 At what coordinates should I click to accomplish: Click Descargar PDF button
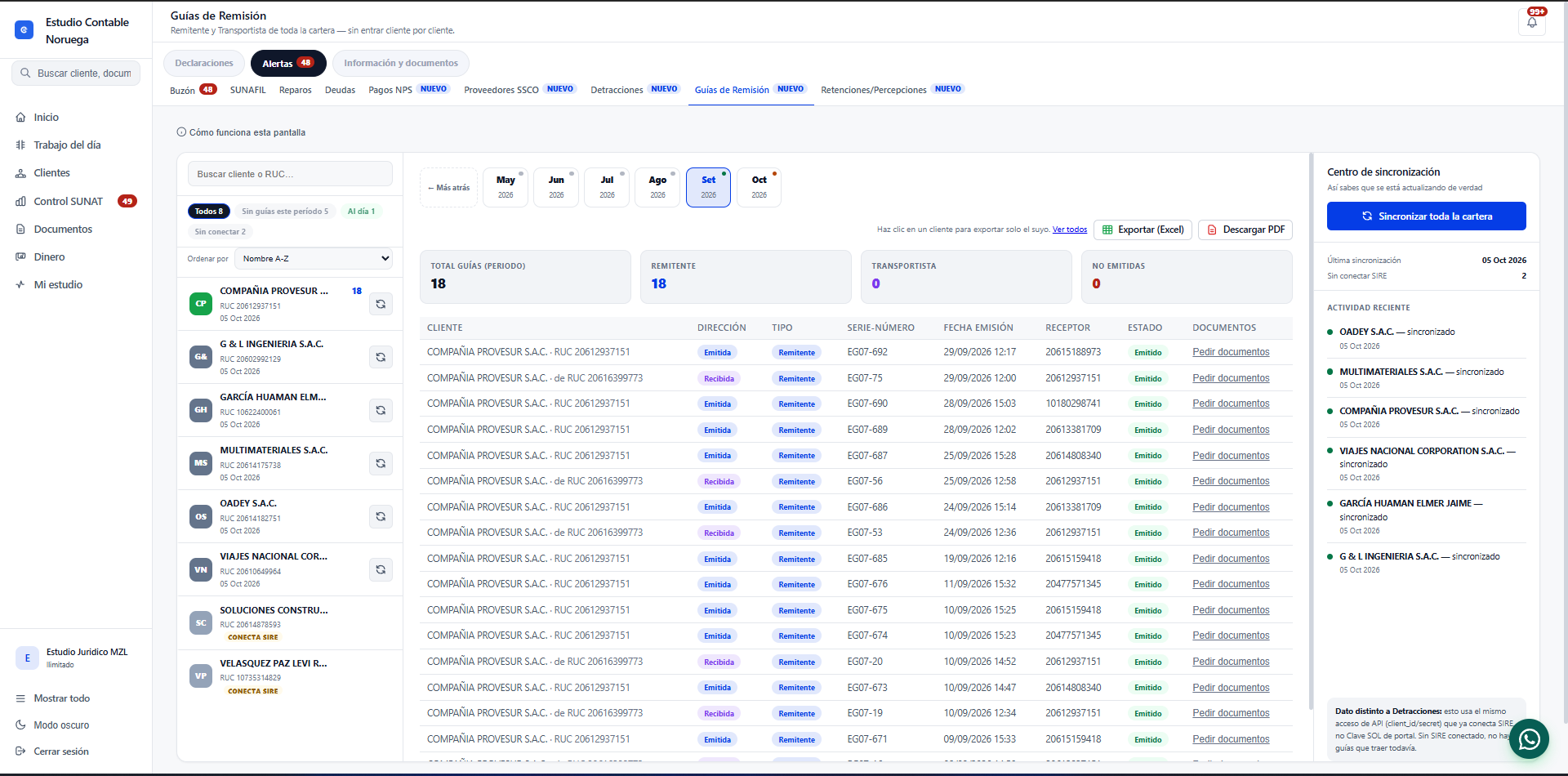click(1245, 230)
